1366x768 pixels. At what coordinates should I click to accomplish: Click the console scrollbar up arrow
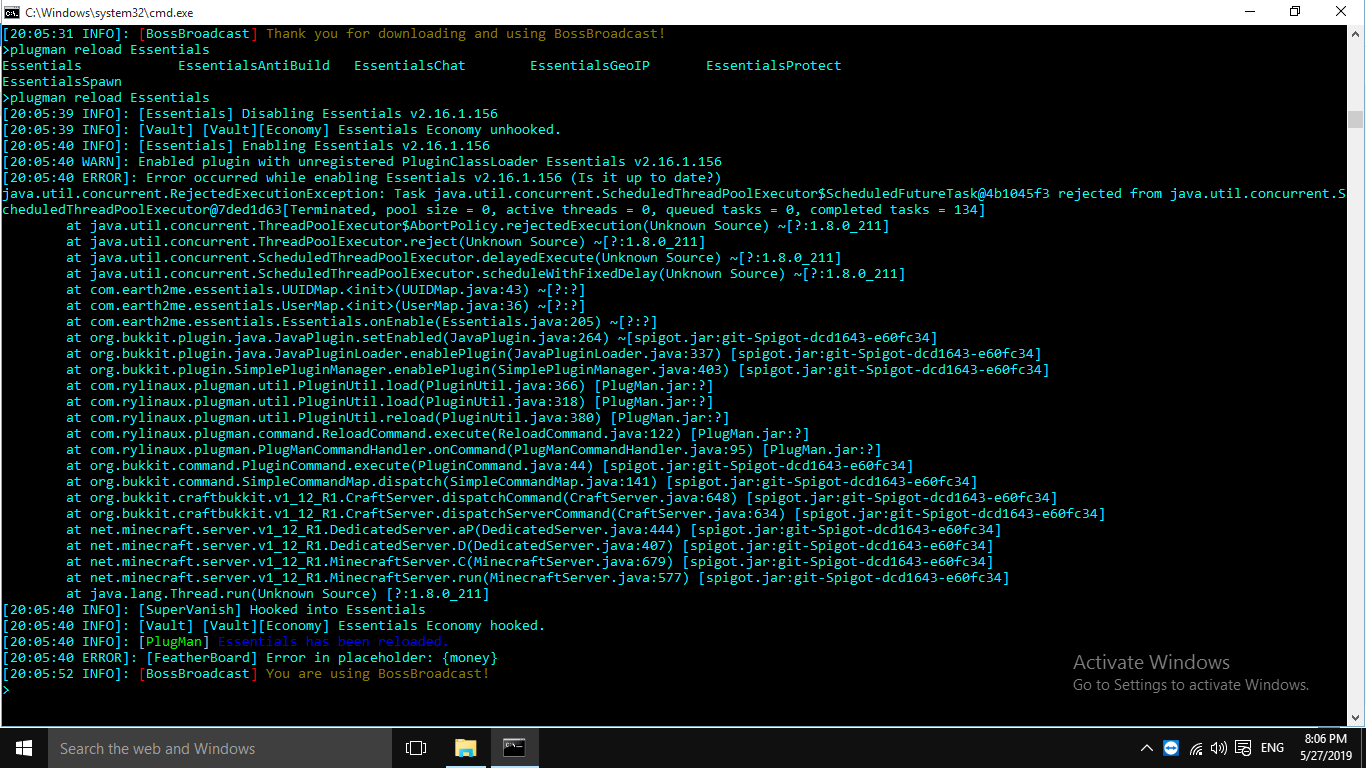1355,35
